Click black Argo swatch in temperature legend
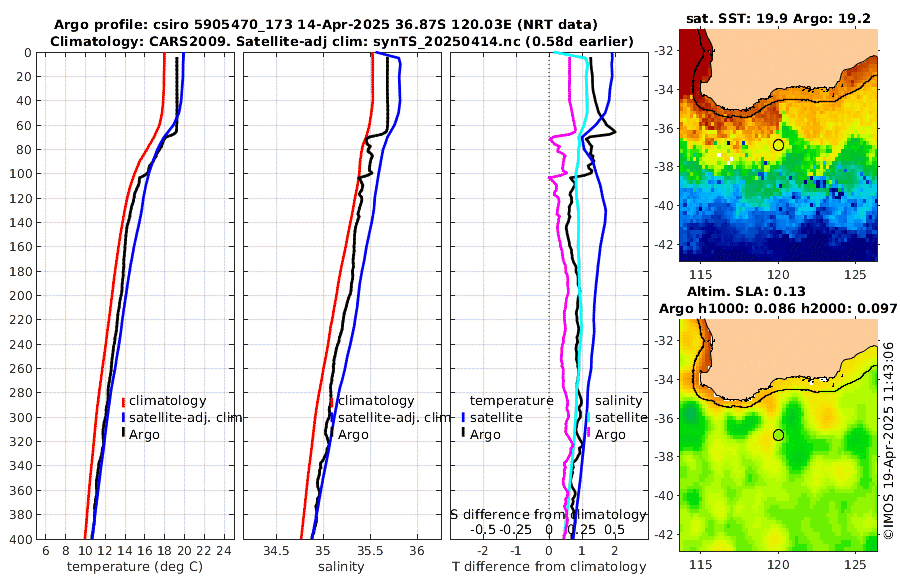 [123, 434]
